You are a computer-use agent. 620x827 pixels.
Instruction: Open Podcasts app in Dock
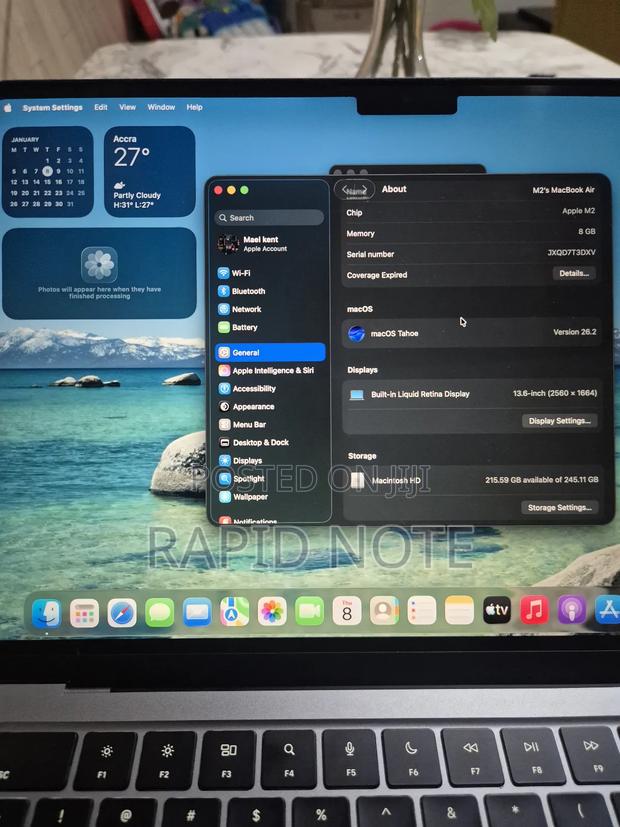tap(571, 610)
